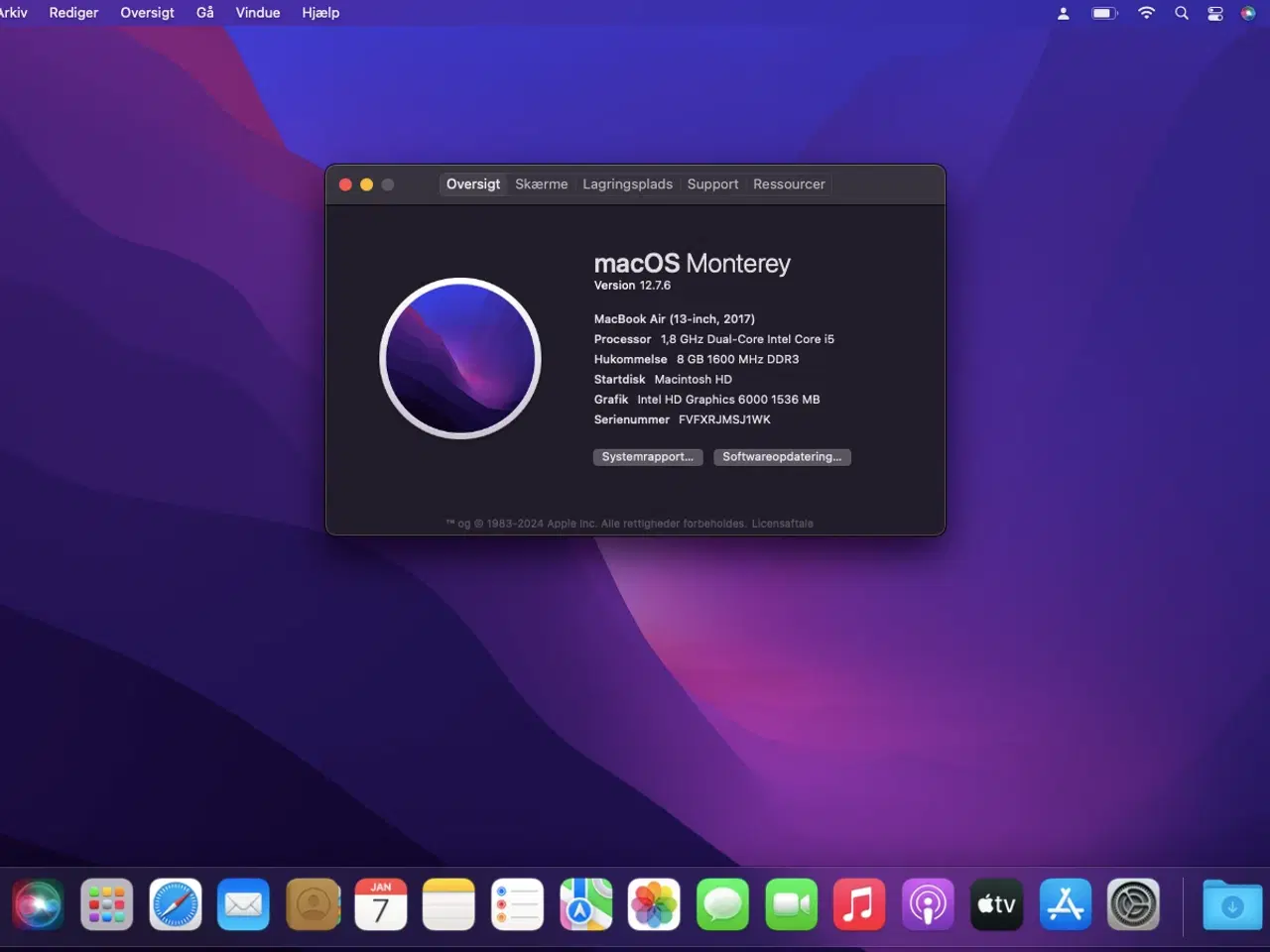Switch to the Support tab
Image resolution: width=1270 pixels, height=952 pixels.
click(x=712, y=184)
